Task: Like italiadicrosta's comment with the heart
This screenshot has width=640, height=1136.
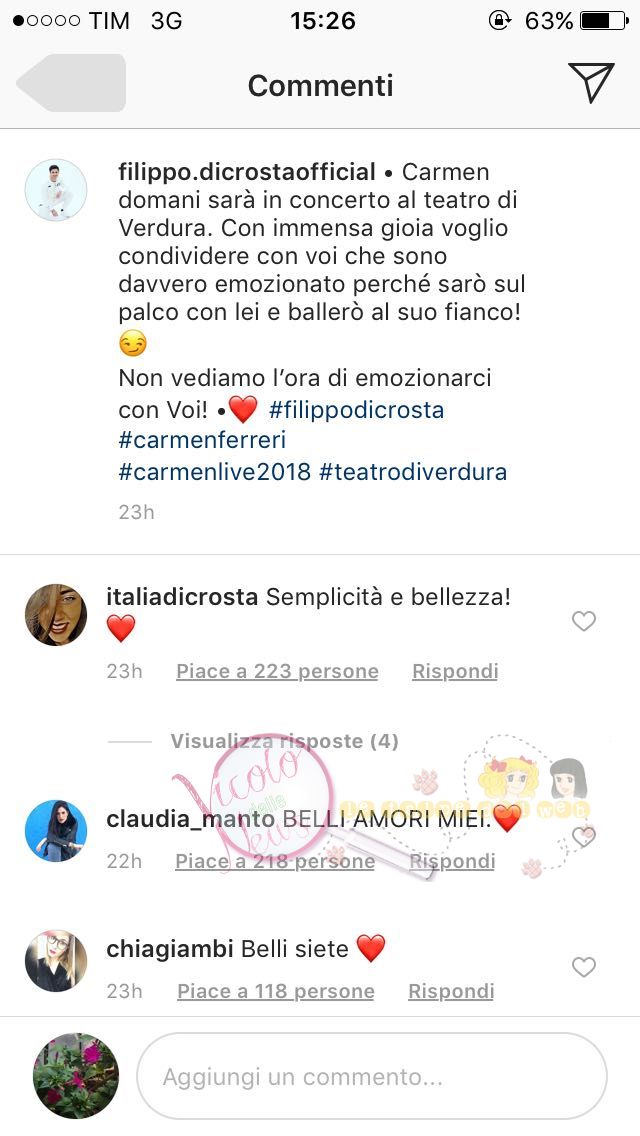Action: 583,621
